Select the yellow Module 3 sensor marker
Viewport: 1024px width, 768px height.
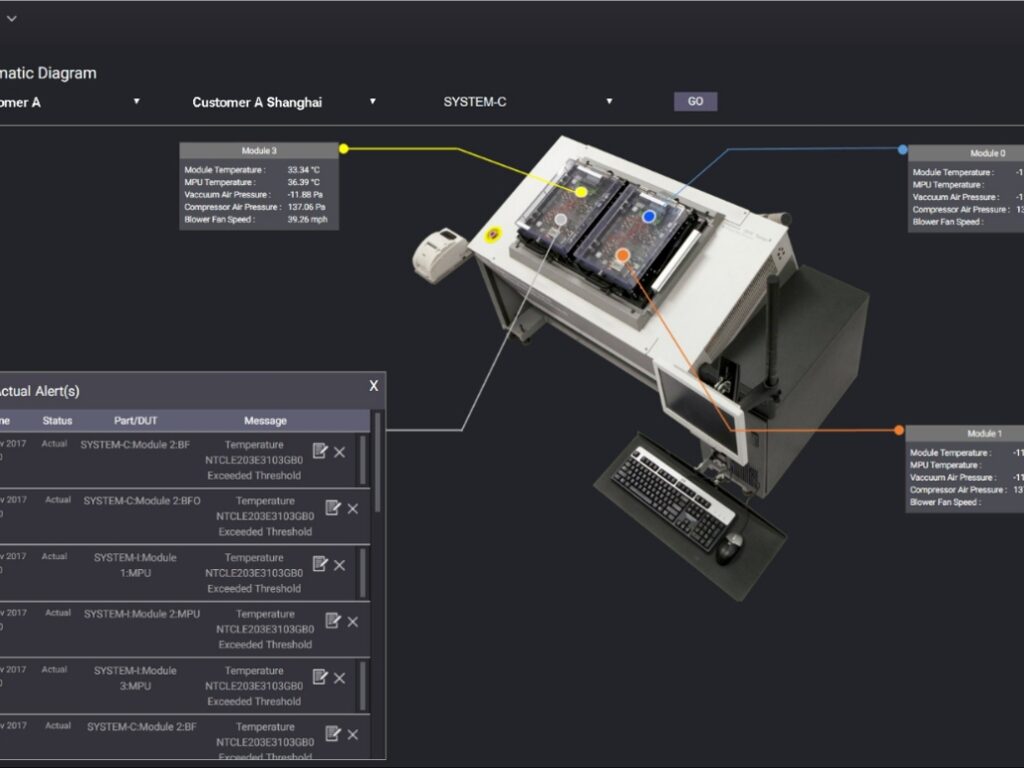click(582, 192)
